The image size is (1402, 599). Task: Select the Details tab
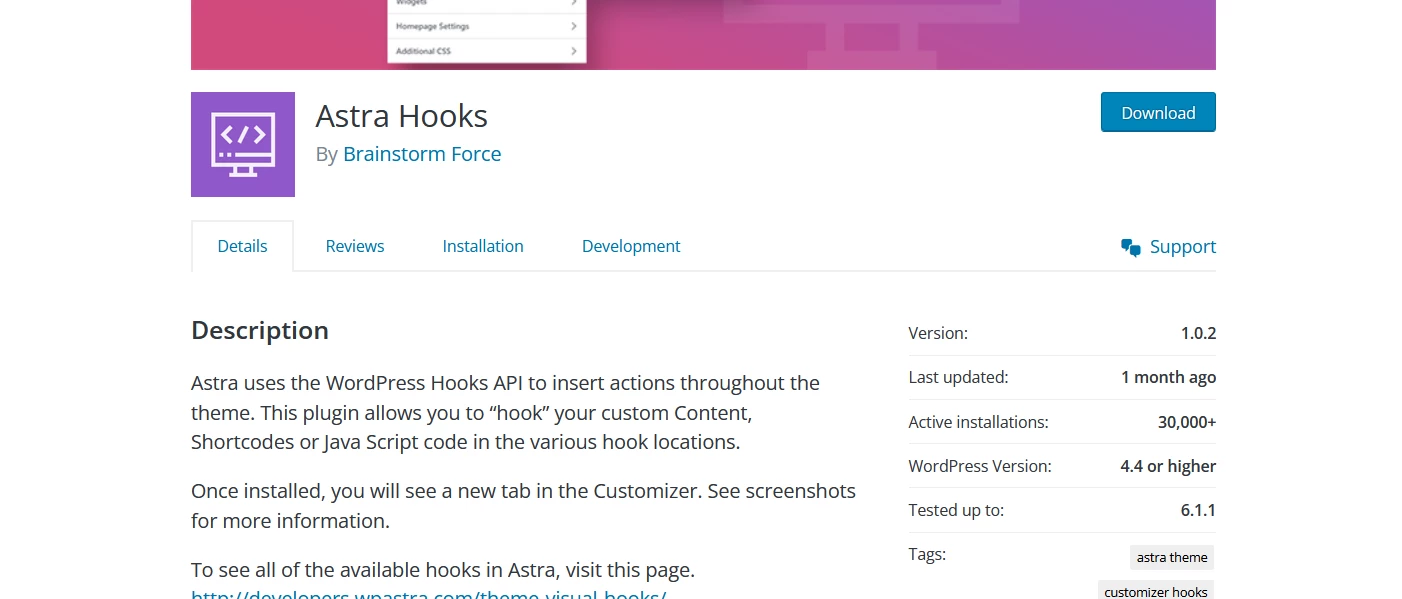[243, 246]
